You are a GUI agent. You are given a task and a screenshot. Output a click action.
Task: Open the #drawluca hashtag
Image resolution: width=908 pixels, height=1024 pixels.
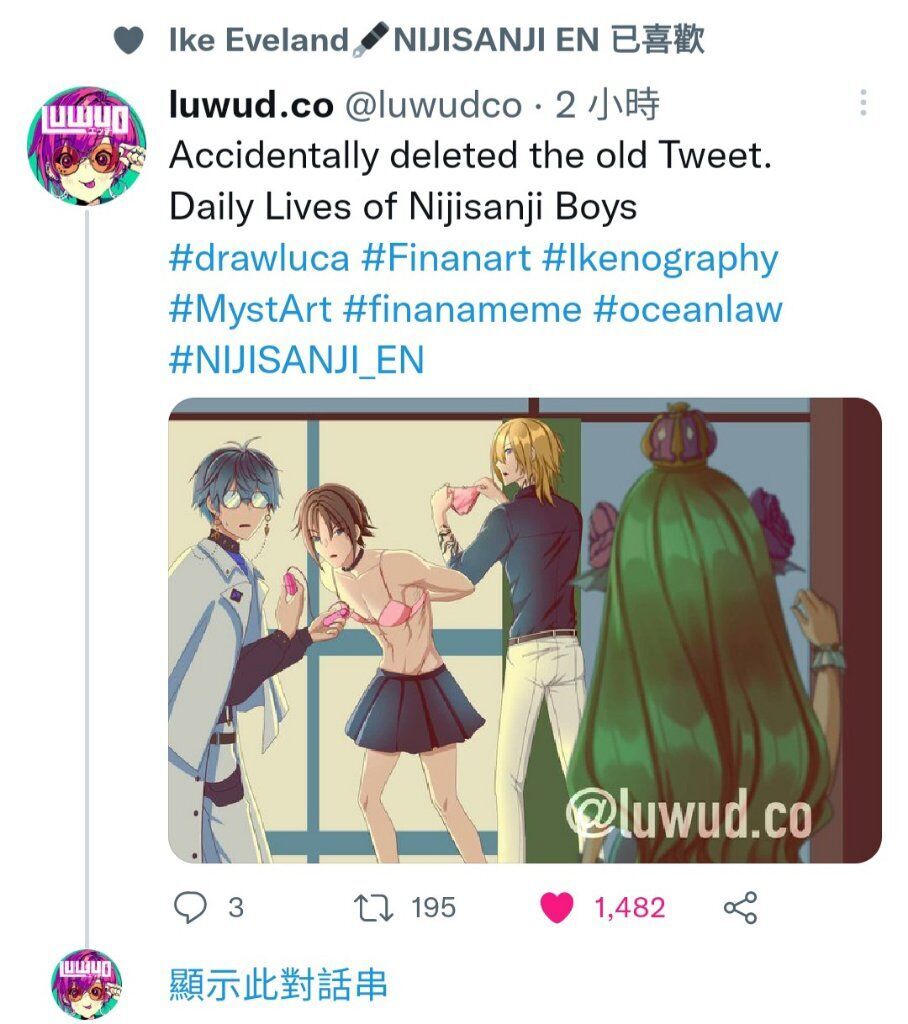(x=259, y=258)
